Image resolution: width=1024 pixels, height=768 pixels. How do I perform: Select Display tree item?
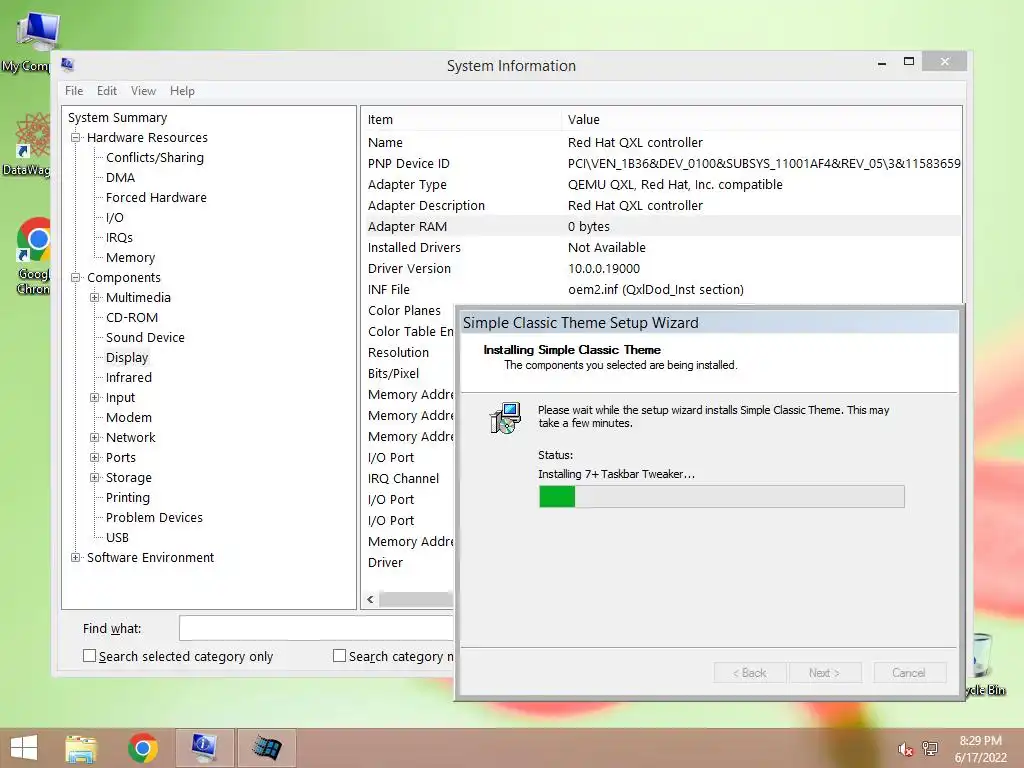coord(127,358)
